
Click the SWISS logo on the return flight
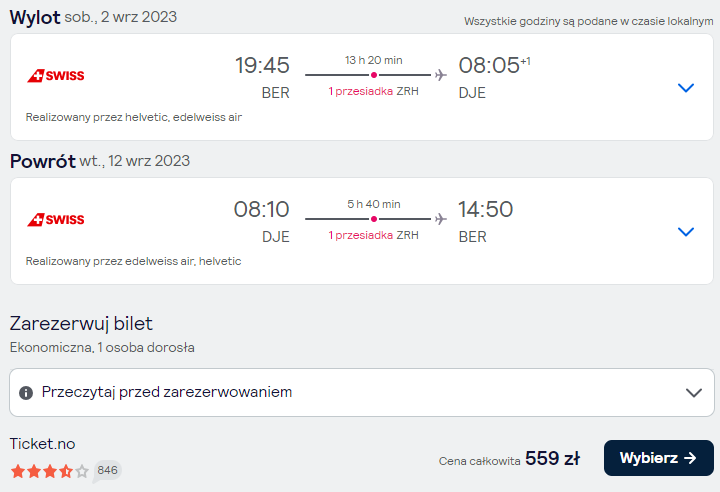tap(56, 219)
